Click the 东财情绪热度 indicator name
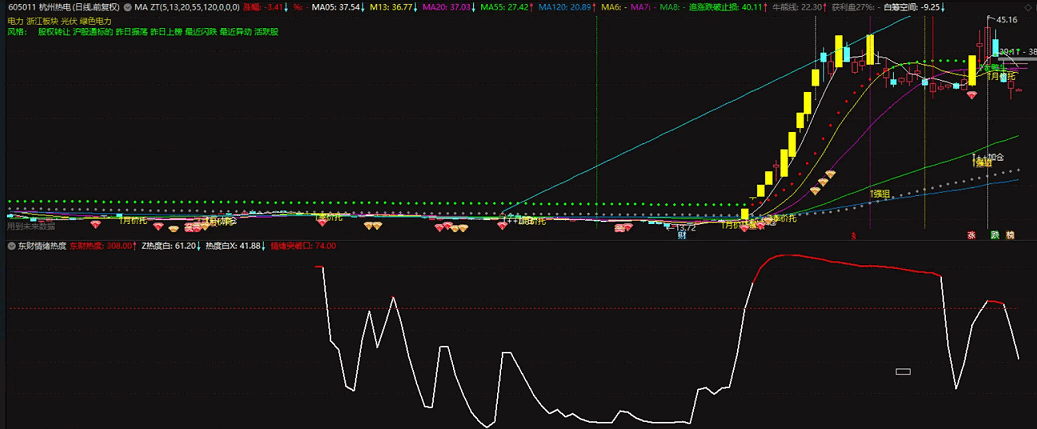 (42, 246)
